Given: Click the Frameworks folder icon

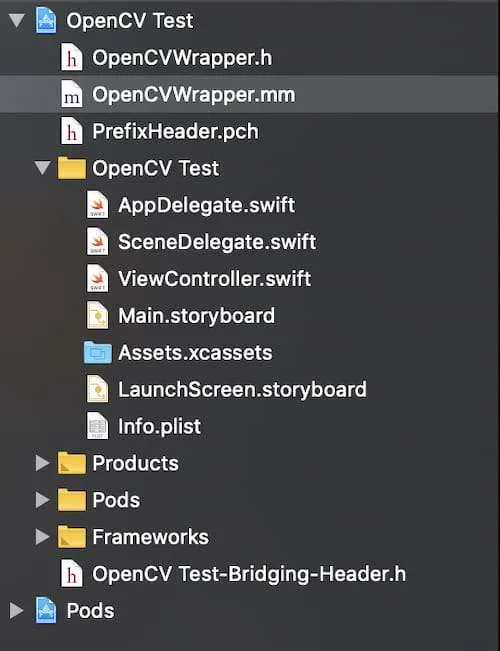Looking at the screenshot, I should tap(72, 537).
